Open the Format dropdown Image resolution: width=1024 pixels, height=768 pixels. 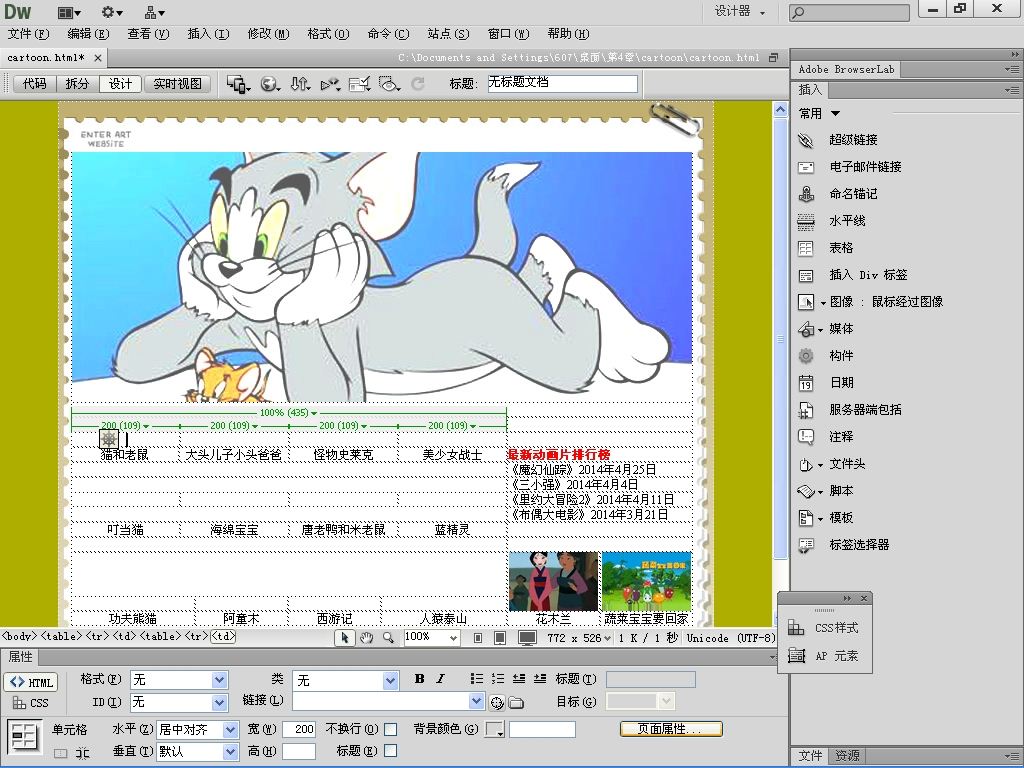(x=219, y=680)
